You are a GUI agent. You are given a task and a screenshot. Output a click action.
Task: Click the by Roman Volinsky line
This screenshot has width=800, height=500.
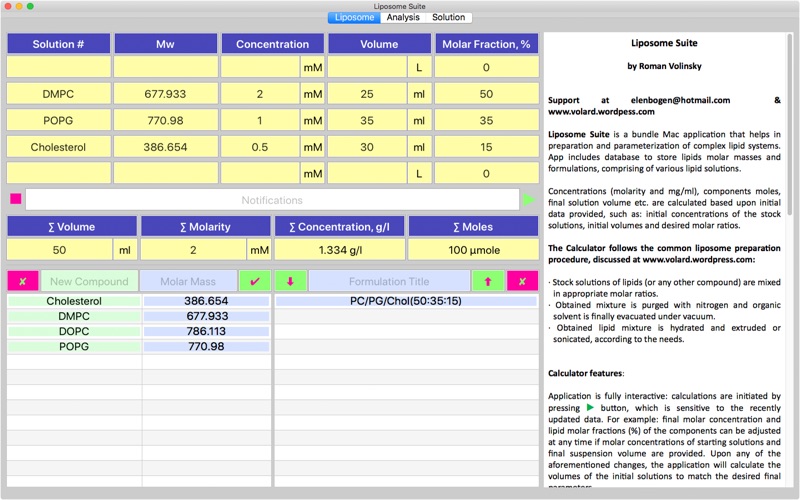coord(664,66)
